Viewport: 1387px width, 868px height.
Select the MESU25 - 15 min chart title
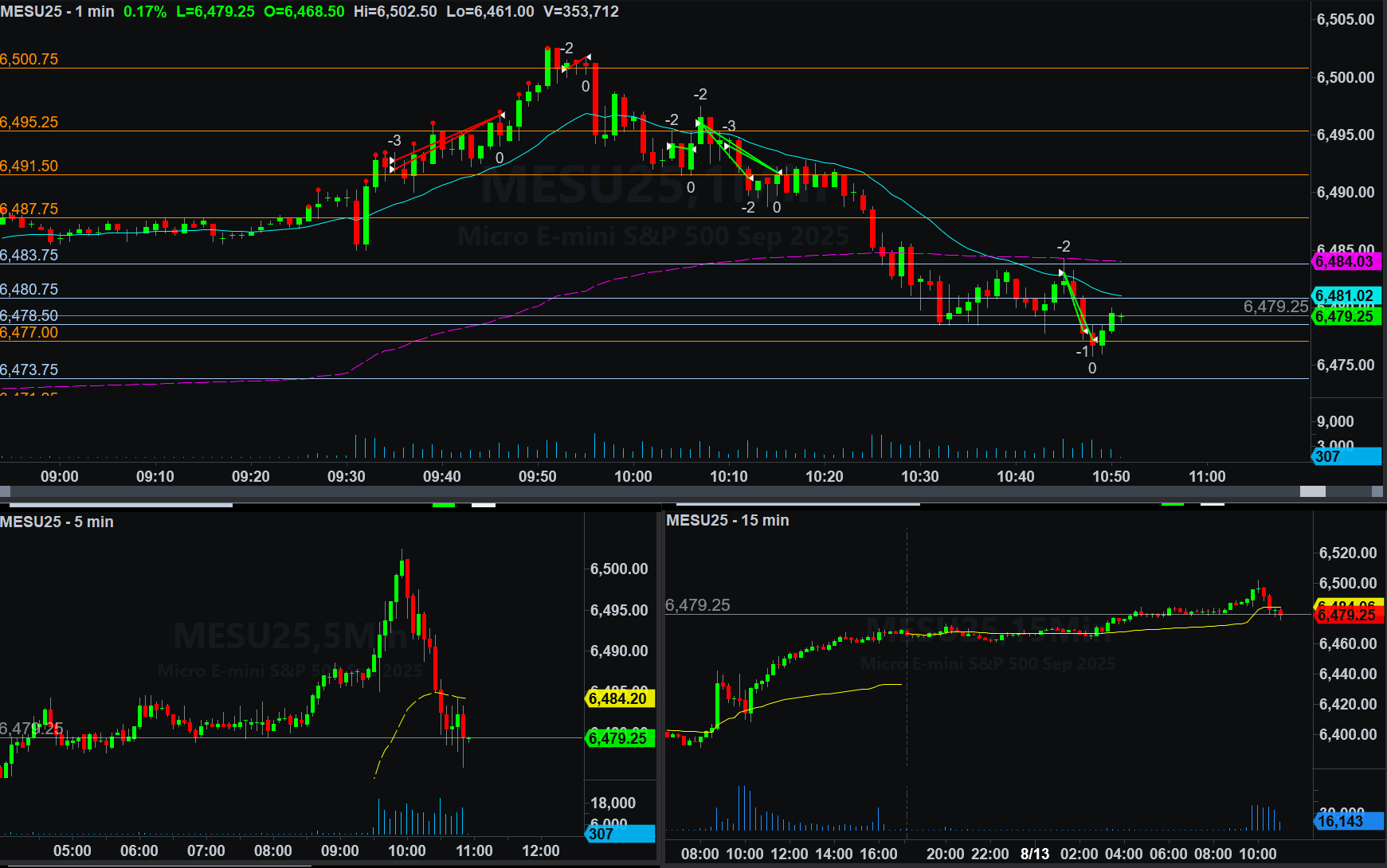(727, 520)
